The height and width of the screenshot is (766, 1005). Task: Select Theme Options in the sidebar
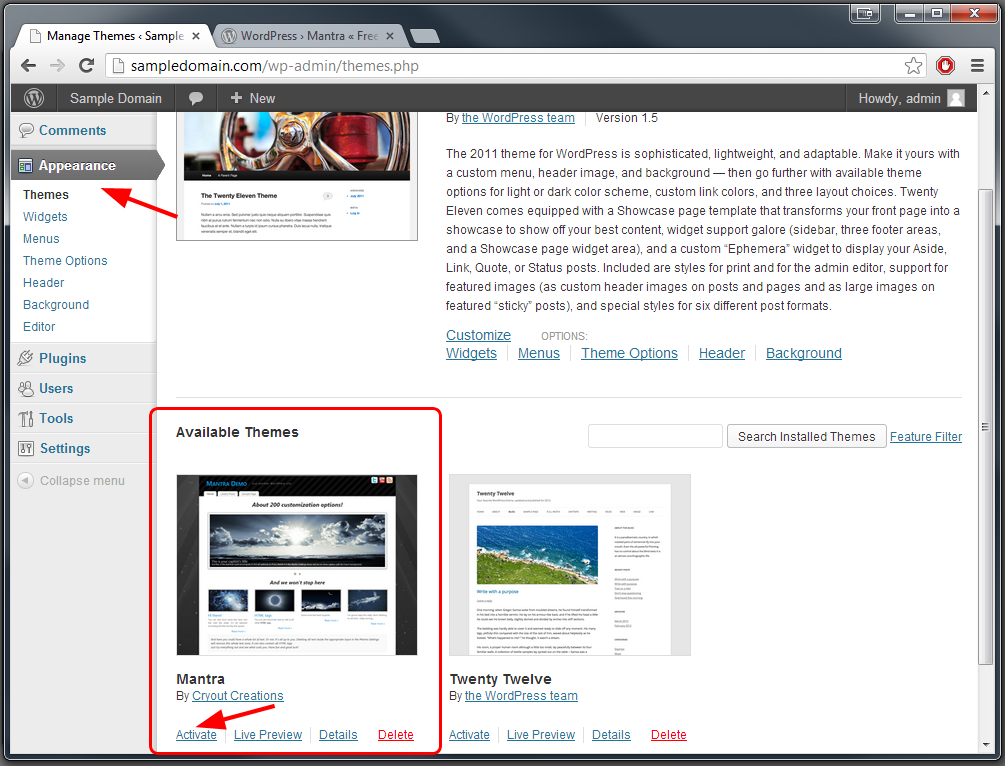pos(65,261)
